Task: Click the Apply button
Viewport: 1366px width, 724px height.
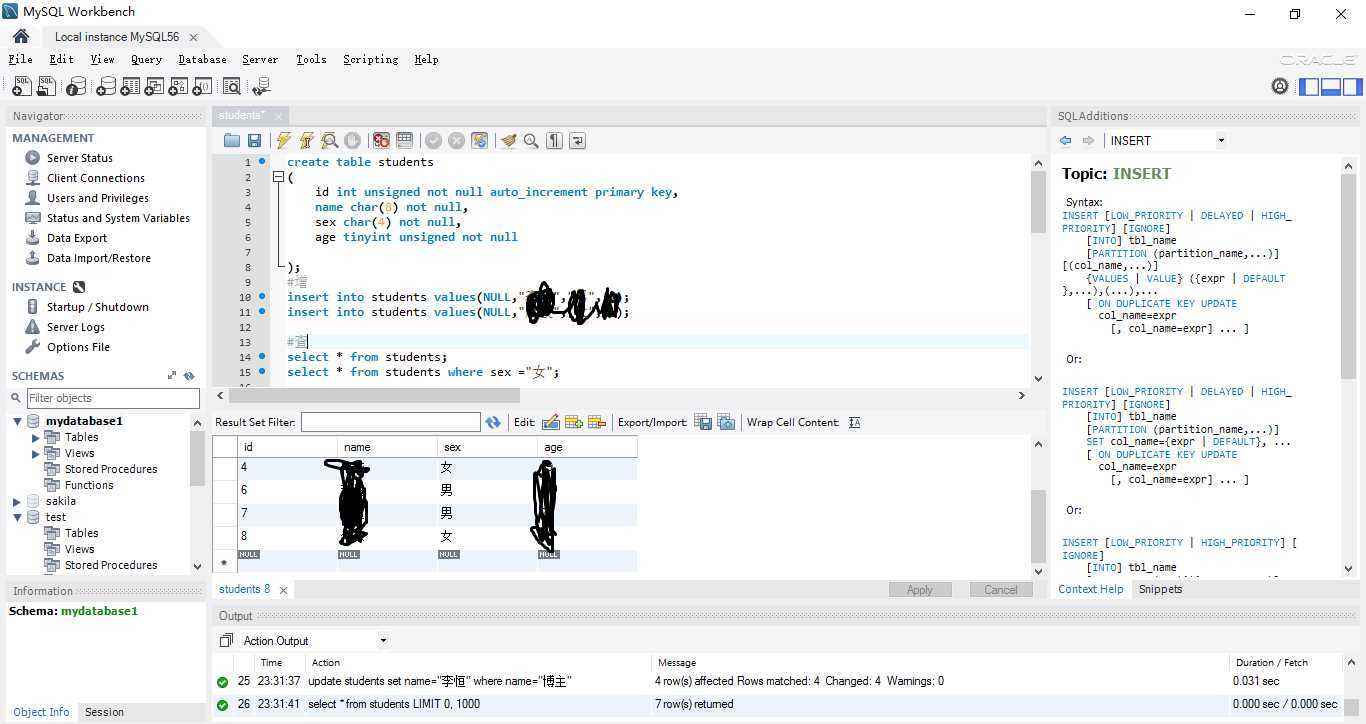Action: click(920, 590)
